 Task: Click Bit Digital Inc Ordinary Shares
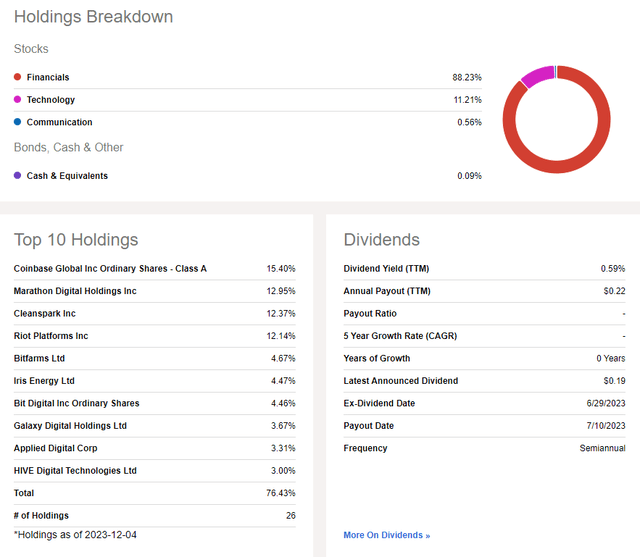(76, 403)
